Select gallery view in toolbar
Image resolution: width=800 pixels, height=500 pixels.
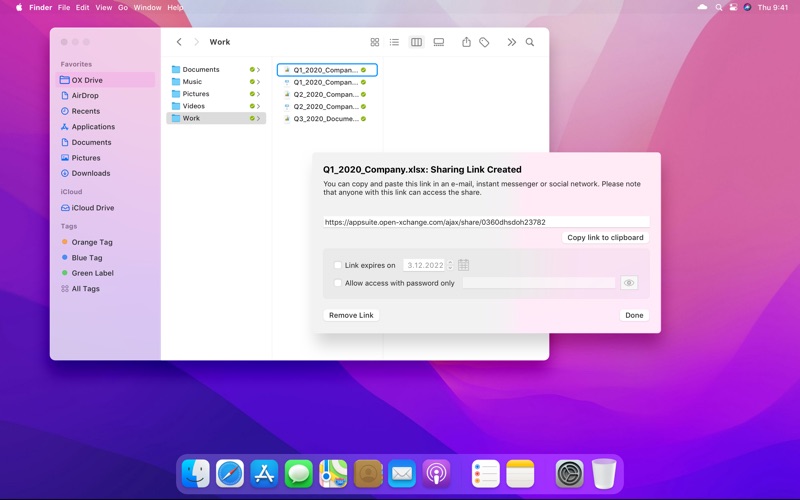(x=439, y=42)
